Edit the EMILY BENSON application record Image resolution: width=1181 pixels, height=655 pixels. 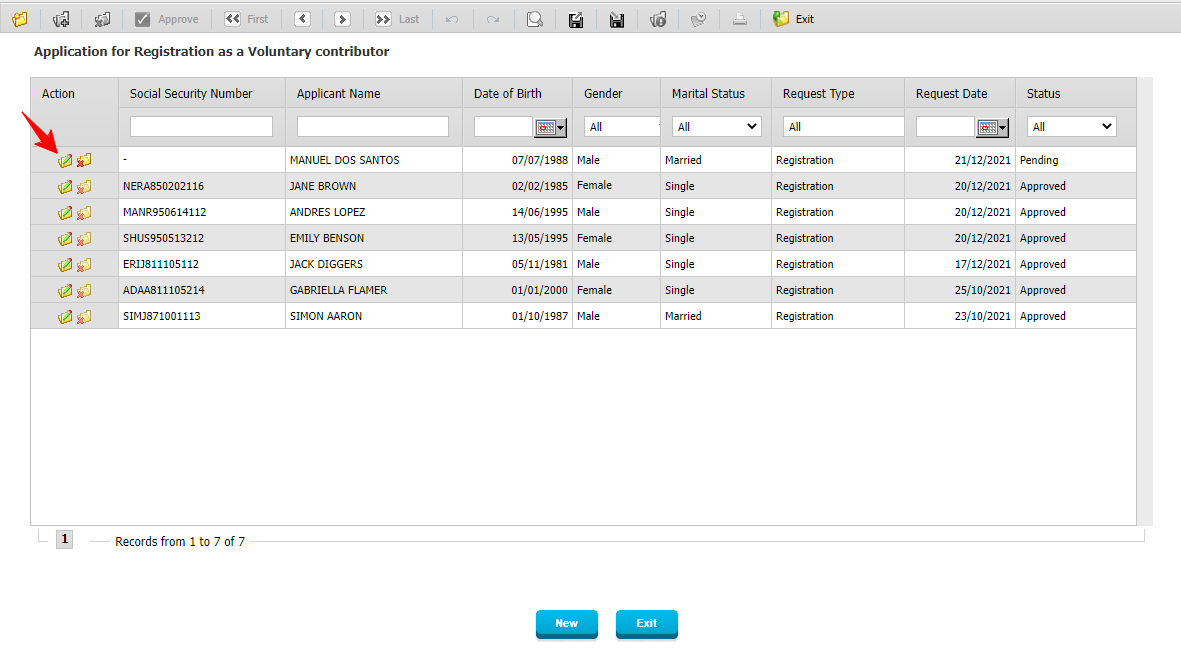(66, 239)
